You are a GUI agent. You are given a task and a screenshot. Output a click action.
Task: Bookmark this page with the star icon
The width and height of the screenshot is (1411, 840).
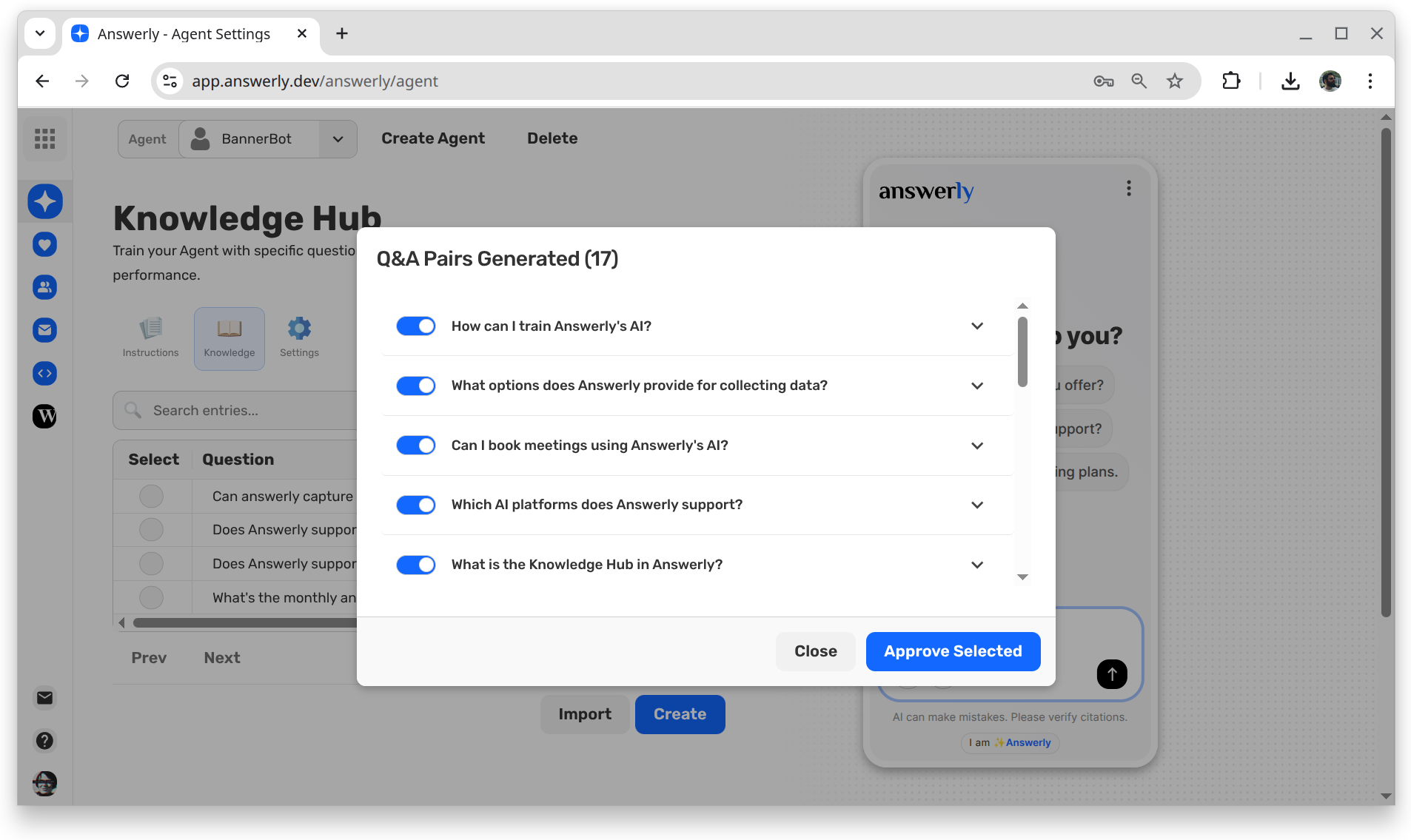tap(1174, 81)
